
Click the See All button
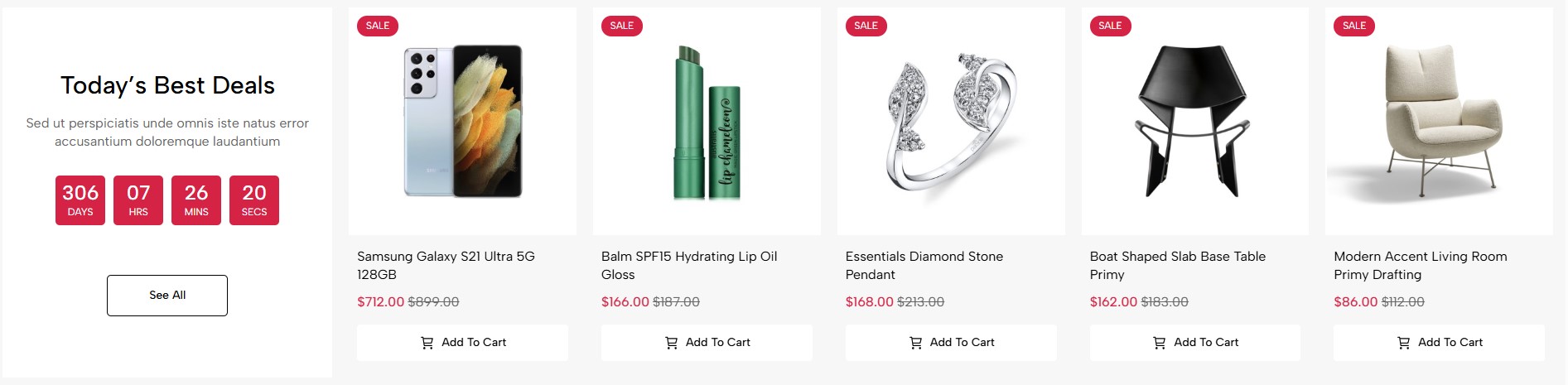point(167,296)
